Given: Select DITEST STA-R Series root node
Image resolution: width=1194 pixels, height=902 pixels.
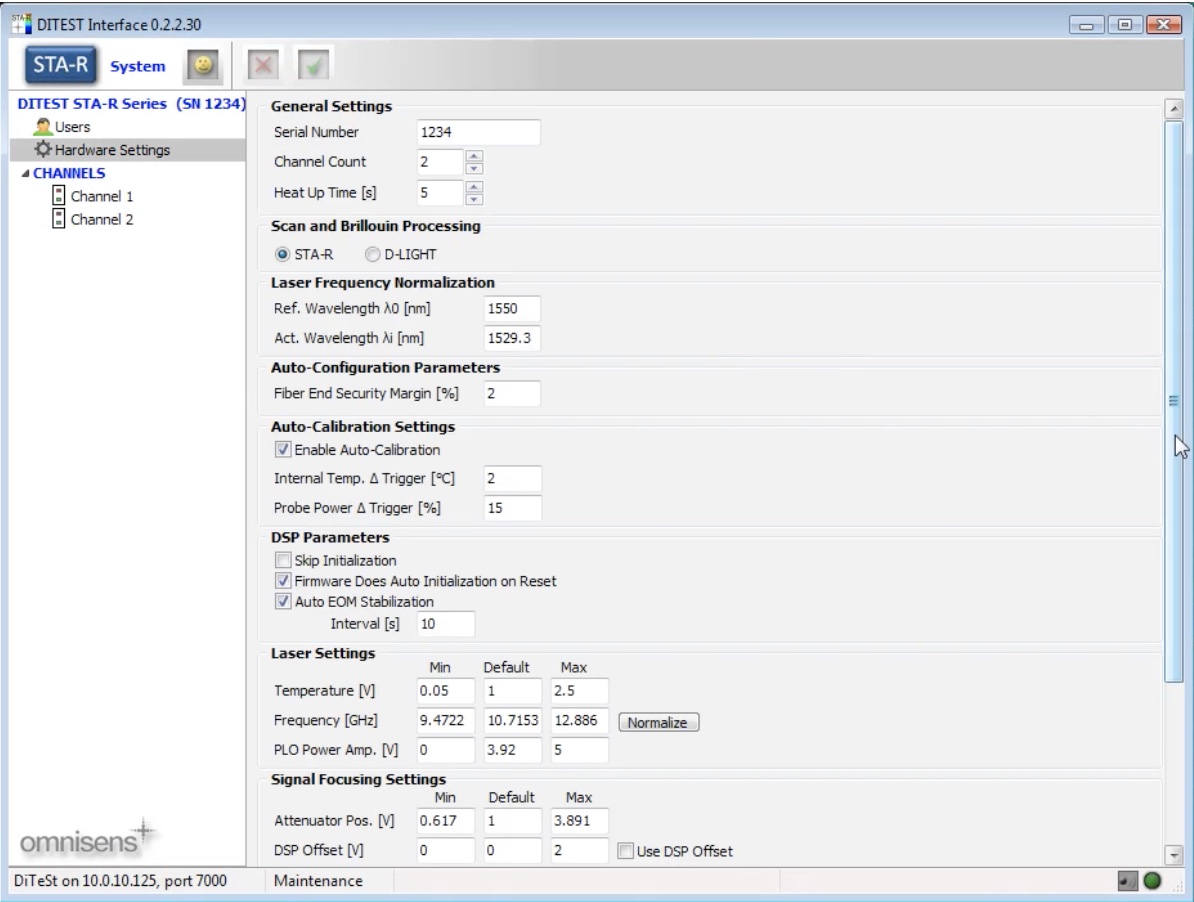Looking at the screenshot, I should point(131,104).
